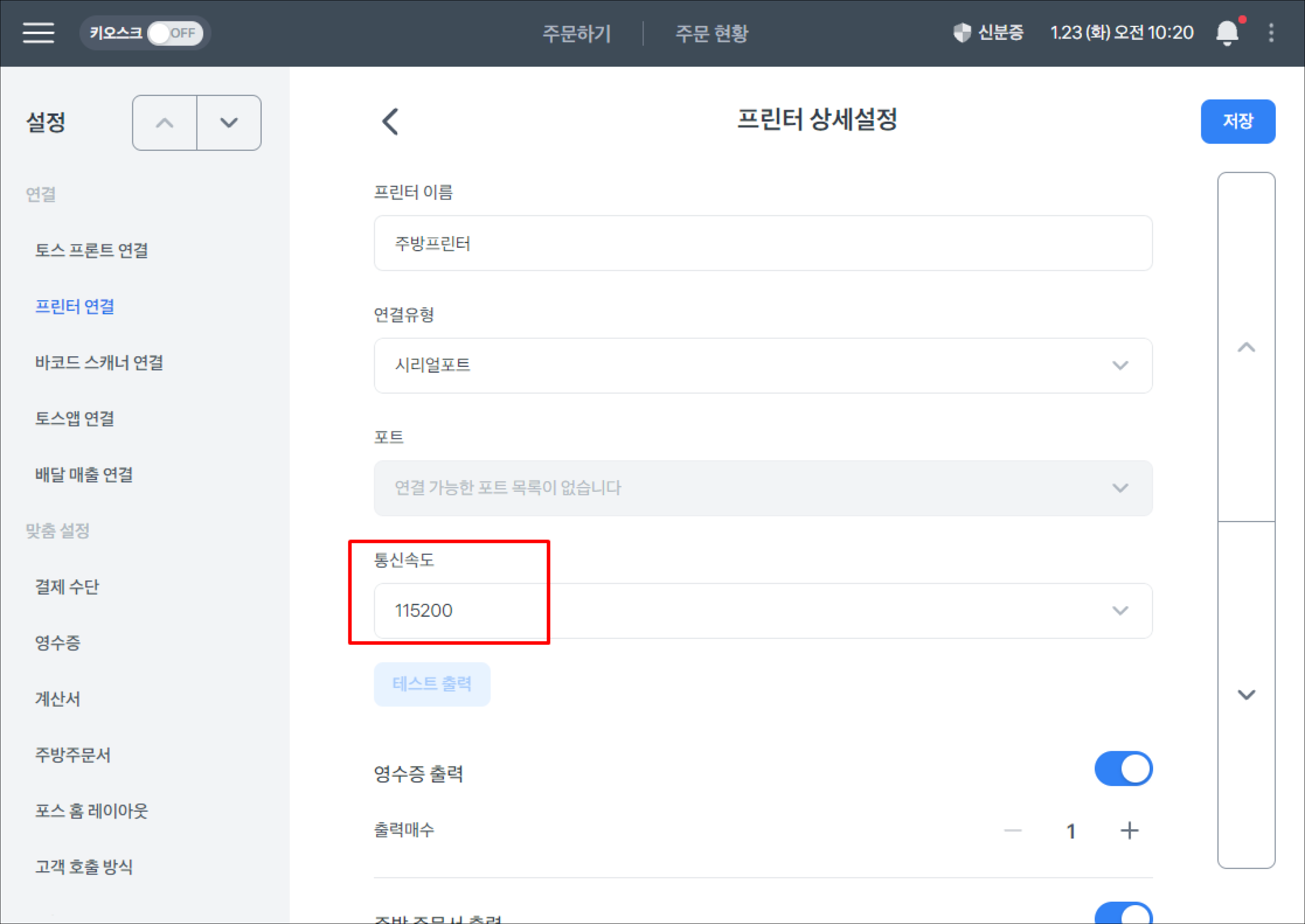Click the 프린터 이름 input field
Screen dimensions: 1305x924
pos(763,244)
